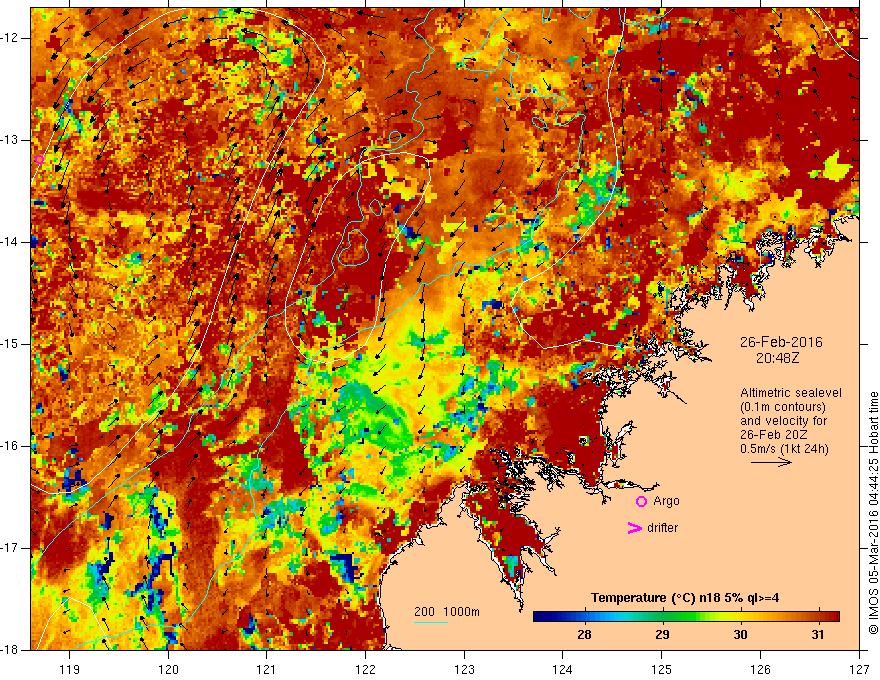Image resolution: width=880 pixels, height=680 pixels.
Task: Click the '20:48Z' time text
Action: 777,358
